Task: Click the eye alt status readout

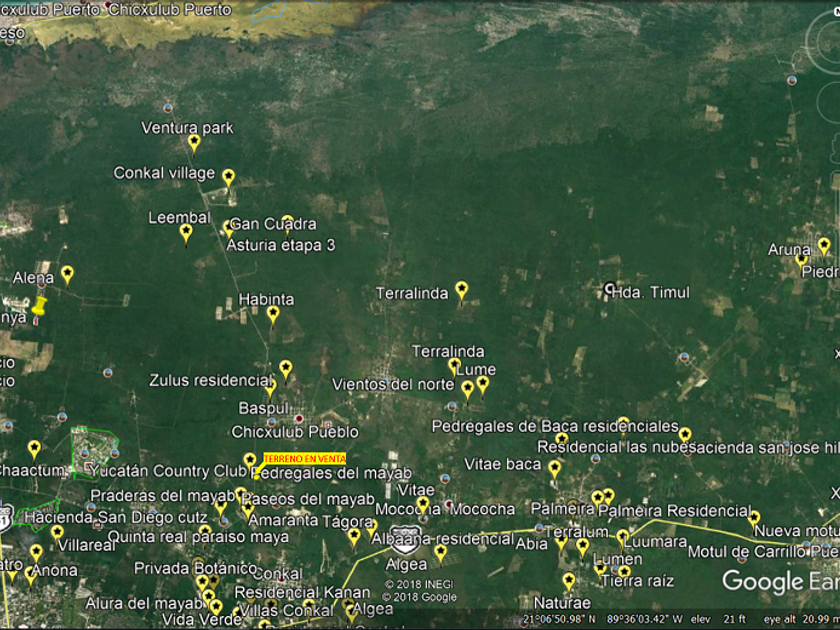Action: (801, 619)
